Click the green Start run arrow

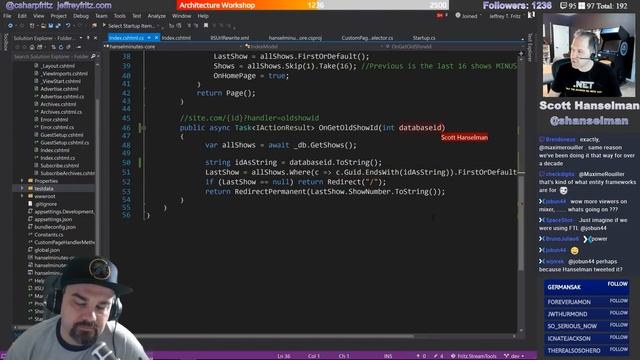tap(104, 25)
